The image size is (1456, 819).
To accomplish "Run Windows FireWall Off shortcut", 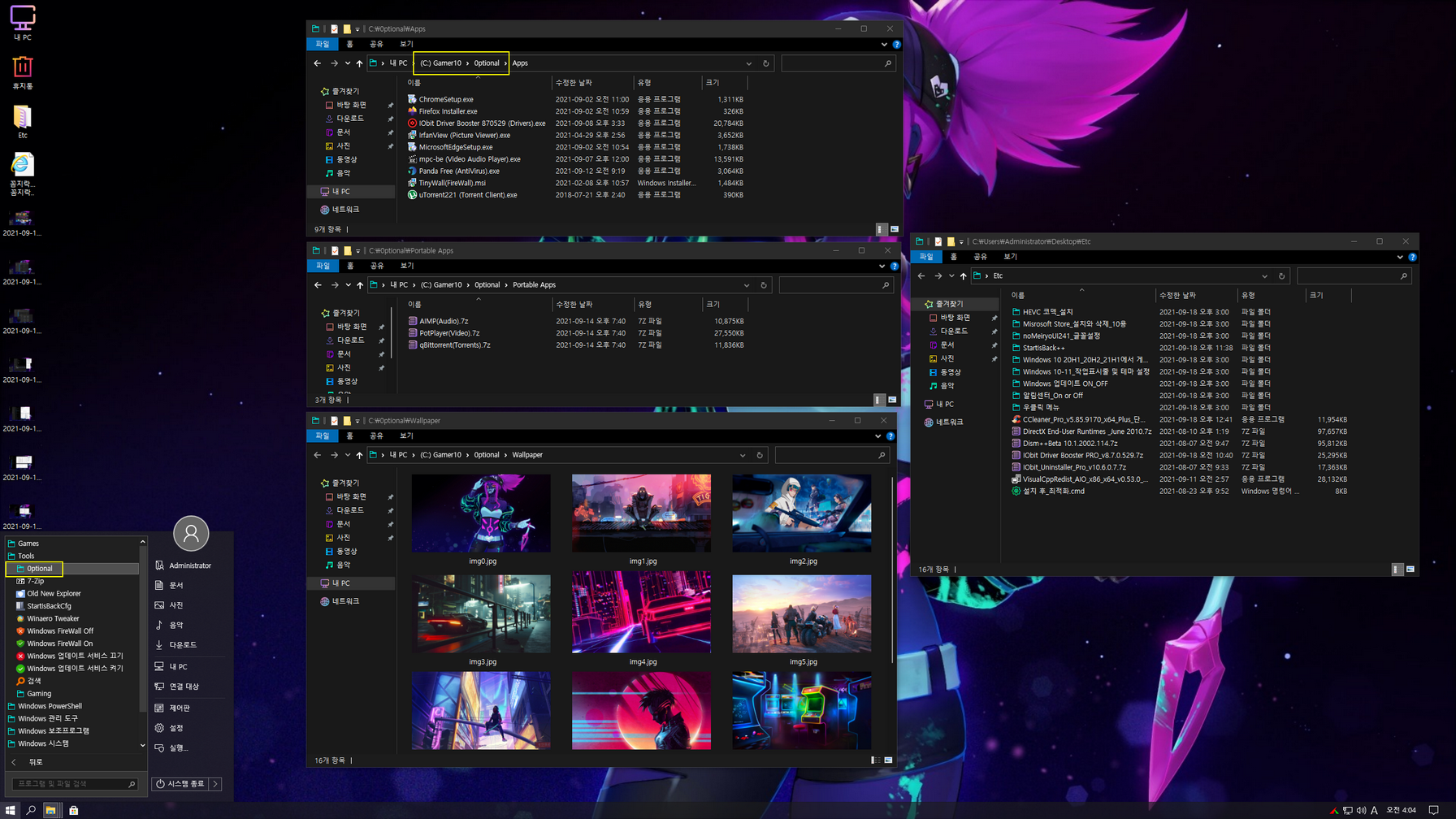I will (x=60, y=630).
